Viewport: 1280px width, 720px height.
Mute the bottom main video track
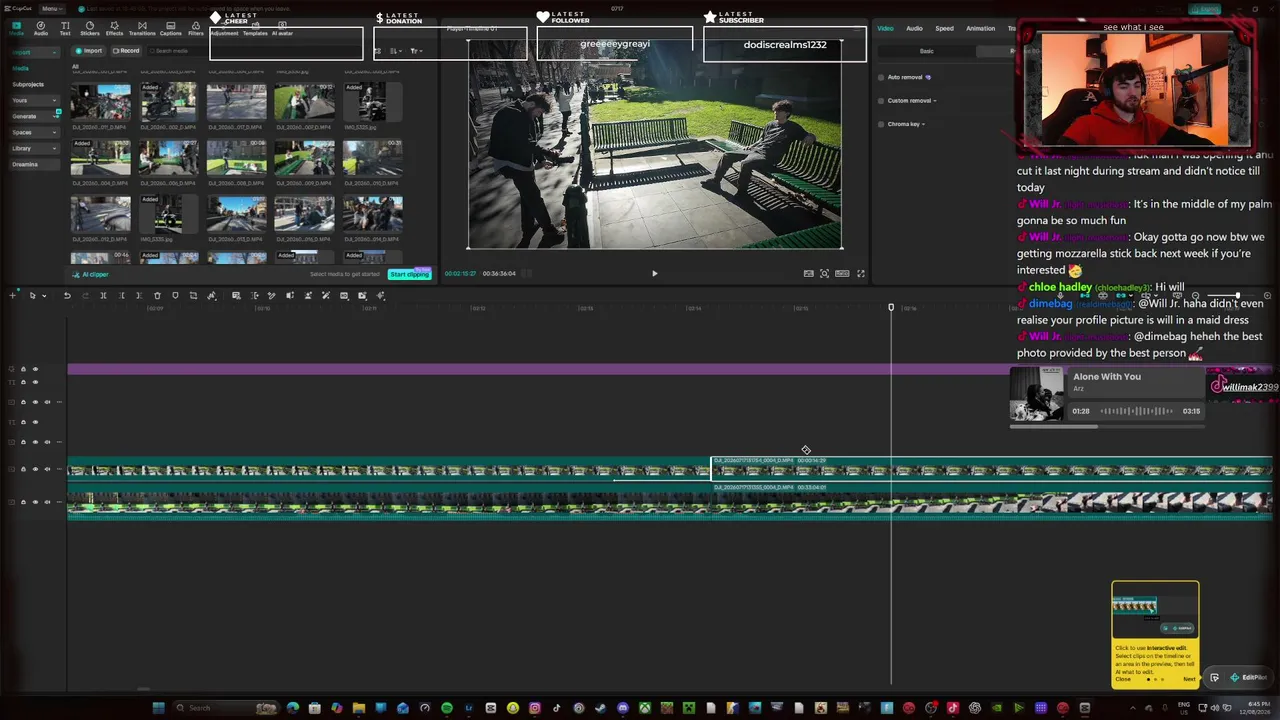47,502
